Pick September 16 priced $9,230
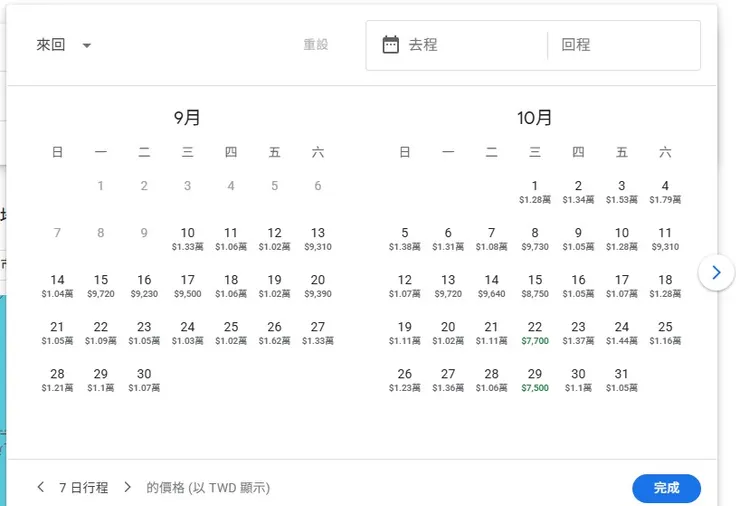740x506 pixels. (144, 285)
